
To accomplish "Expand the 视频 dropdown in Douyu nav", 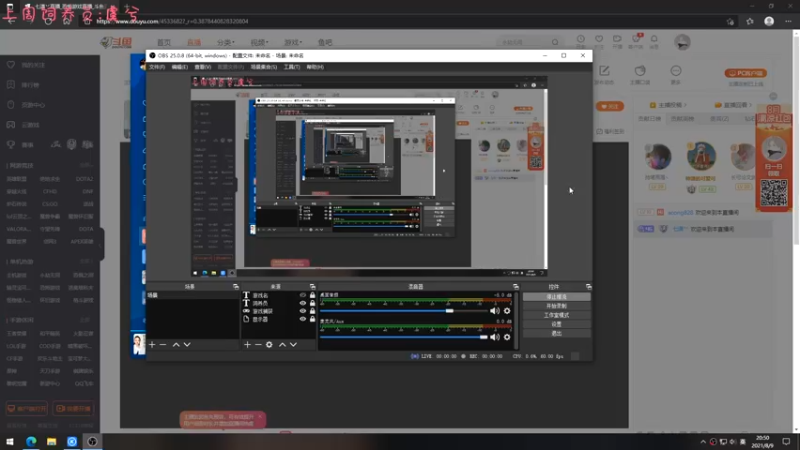I will click(x=259, y=42).
